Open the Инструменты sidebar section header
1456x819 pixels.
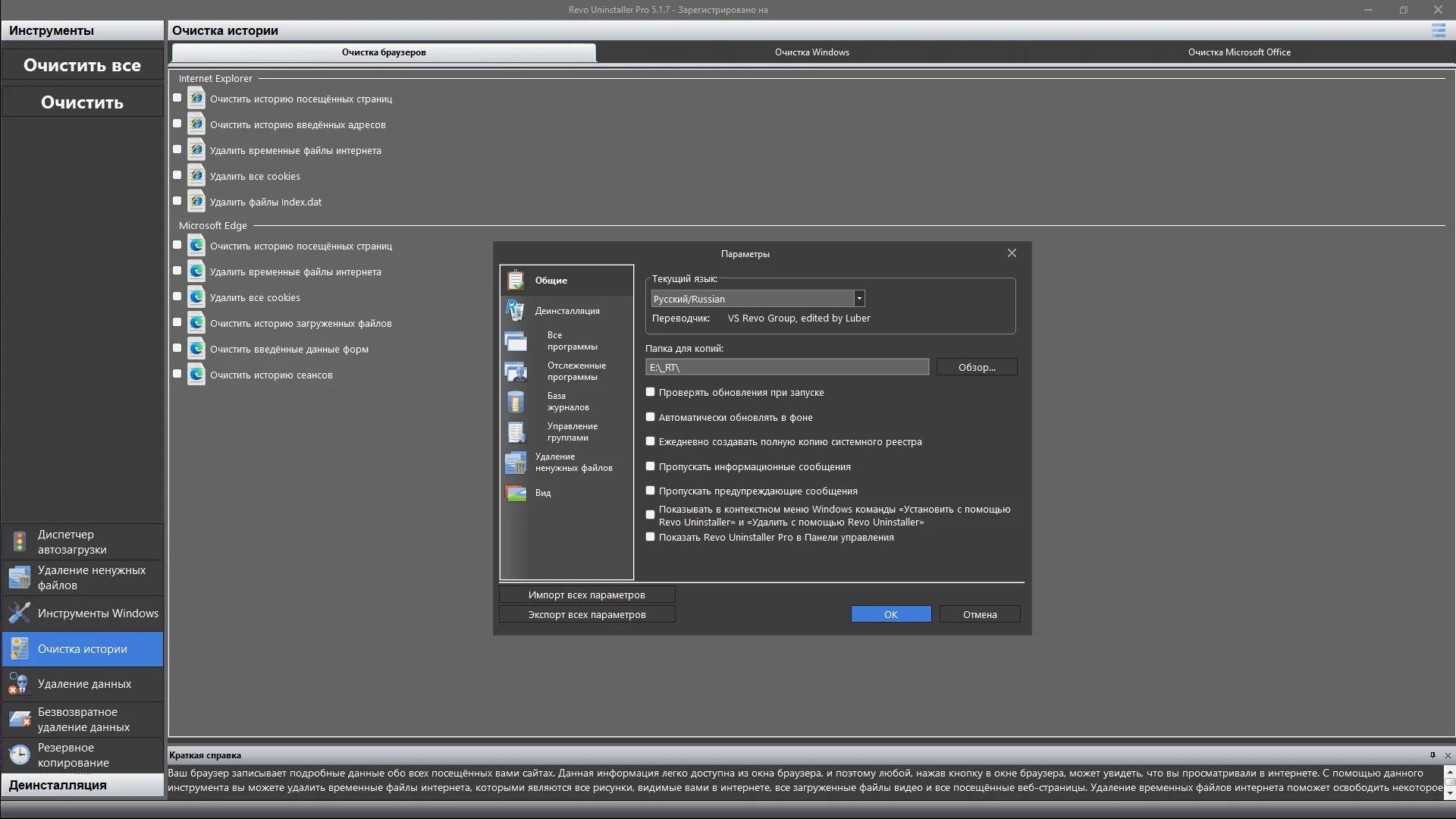click(83, 30)
